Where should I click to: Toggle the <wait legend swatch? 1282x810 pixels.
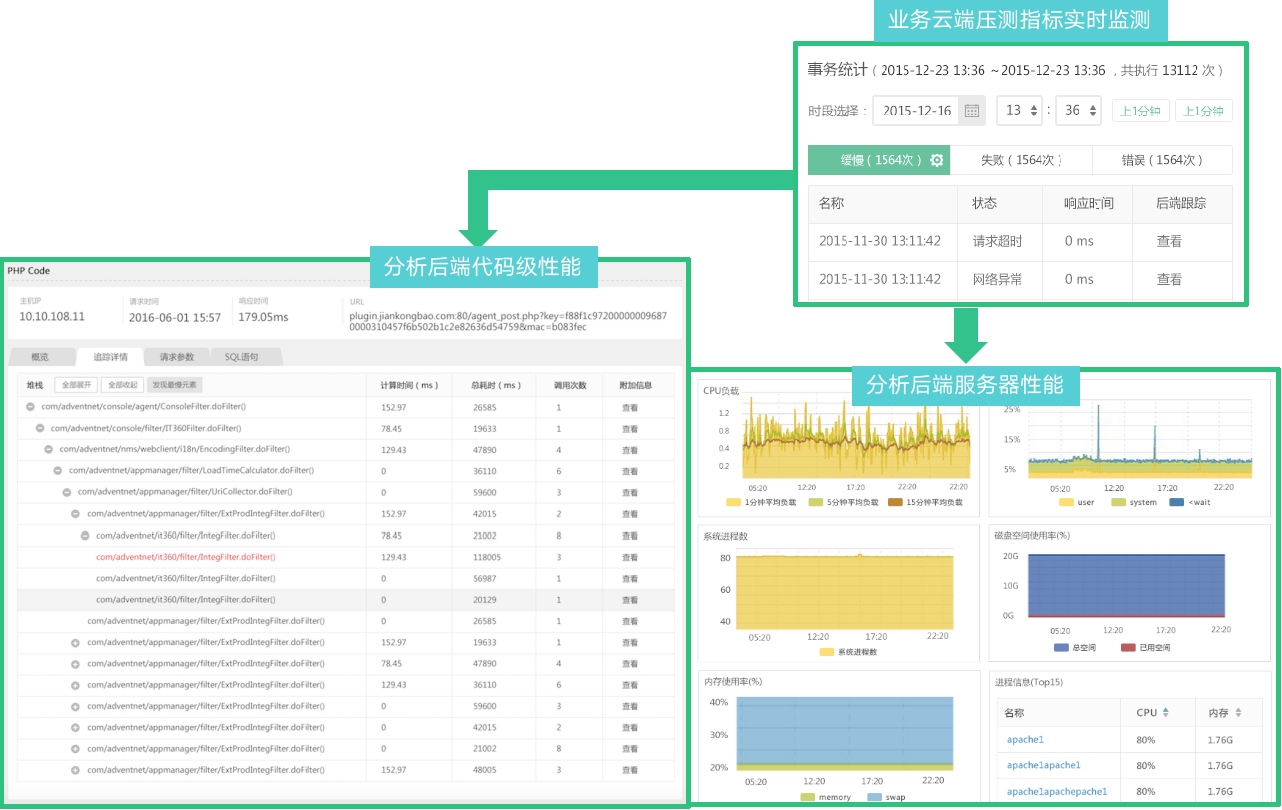pyautogui.click(x=1177, y=502)
